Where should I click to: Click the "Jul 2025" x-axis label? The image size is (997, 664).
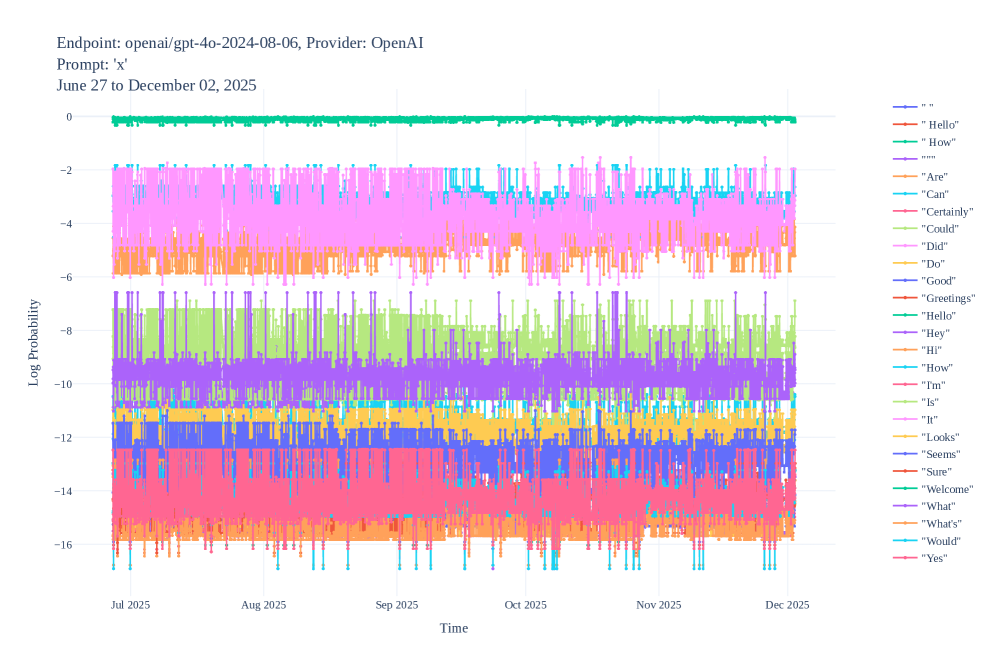(x=130, y=605)
